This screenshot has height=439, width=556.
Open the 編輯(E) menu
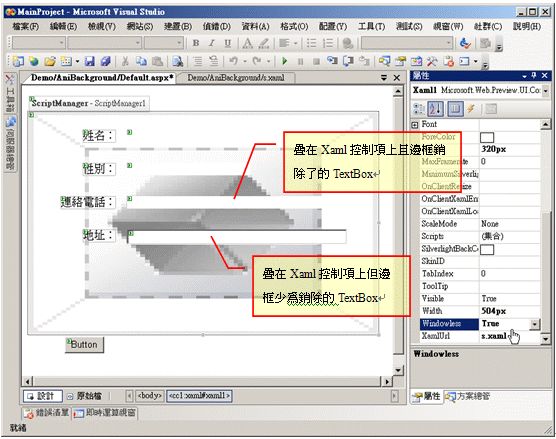63,26
